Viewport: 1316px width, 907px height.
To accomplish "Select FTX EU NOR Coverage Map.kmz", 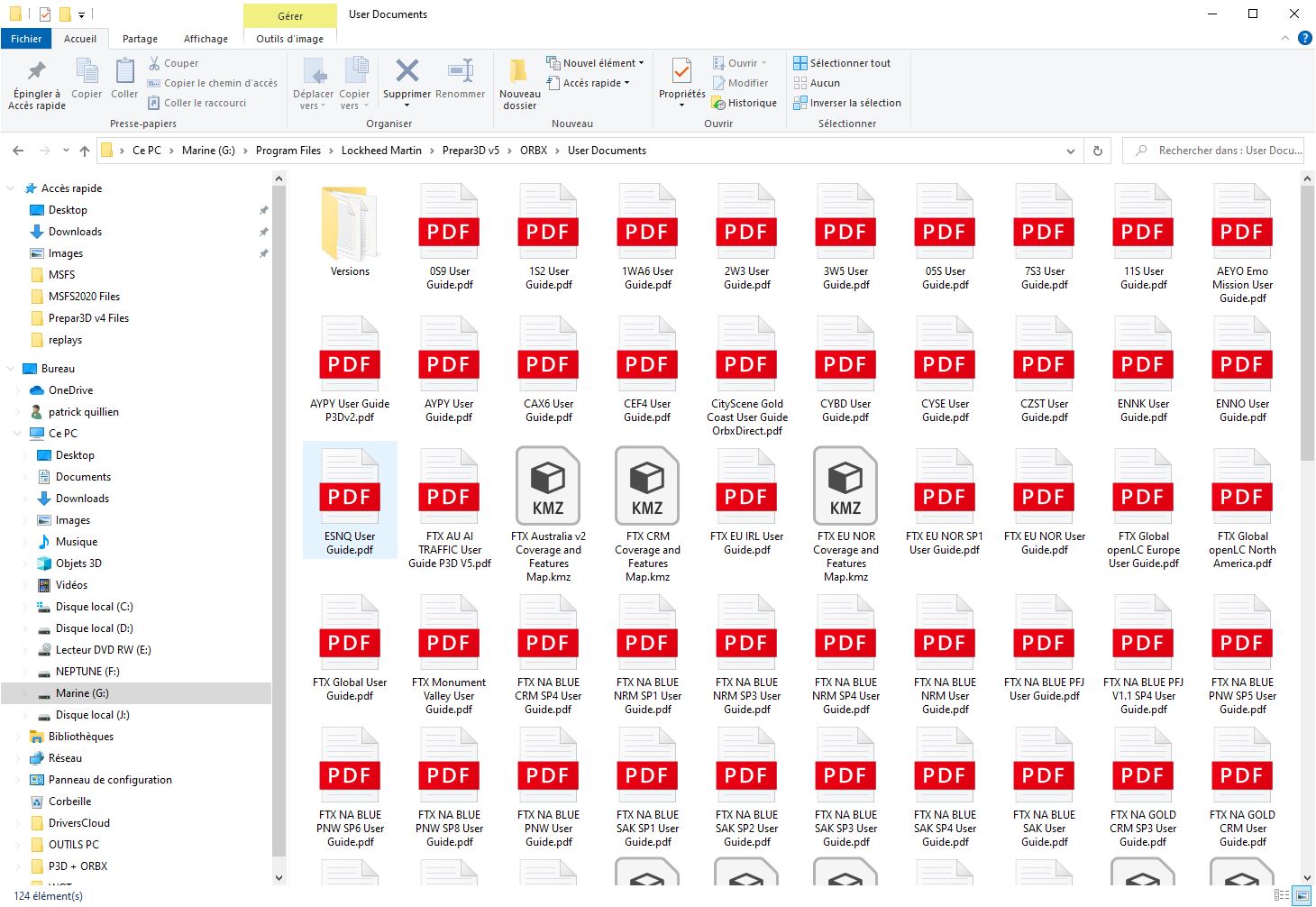I will [845, 515].
